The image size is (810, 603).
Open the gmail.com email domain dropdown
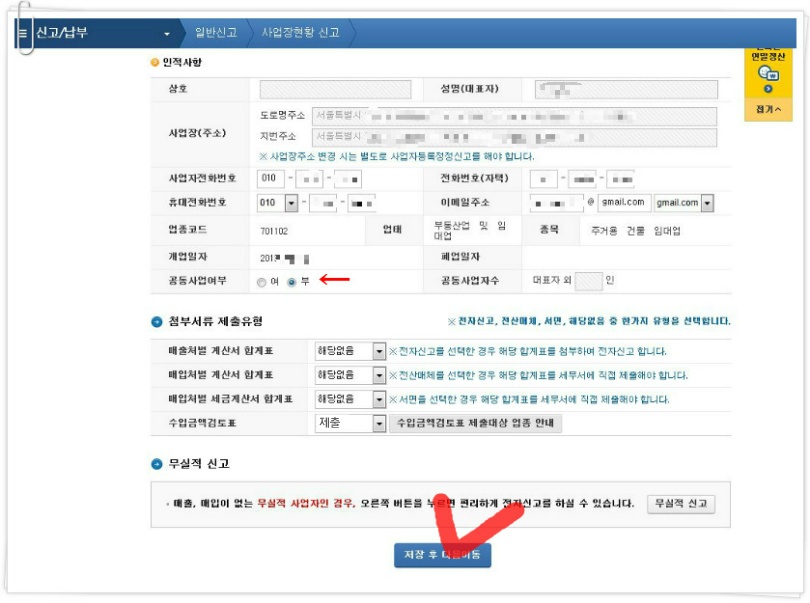(708, 203)
